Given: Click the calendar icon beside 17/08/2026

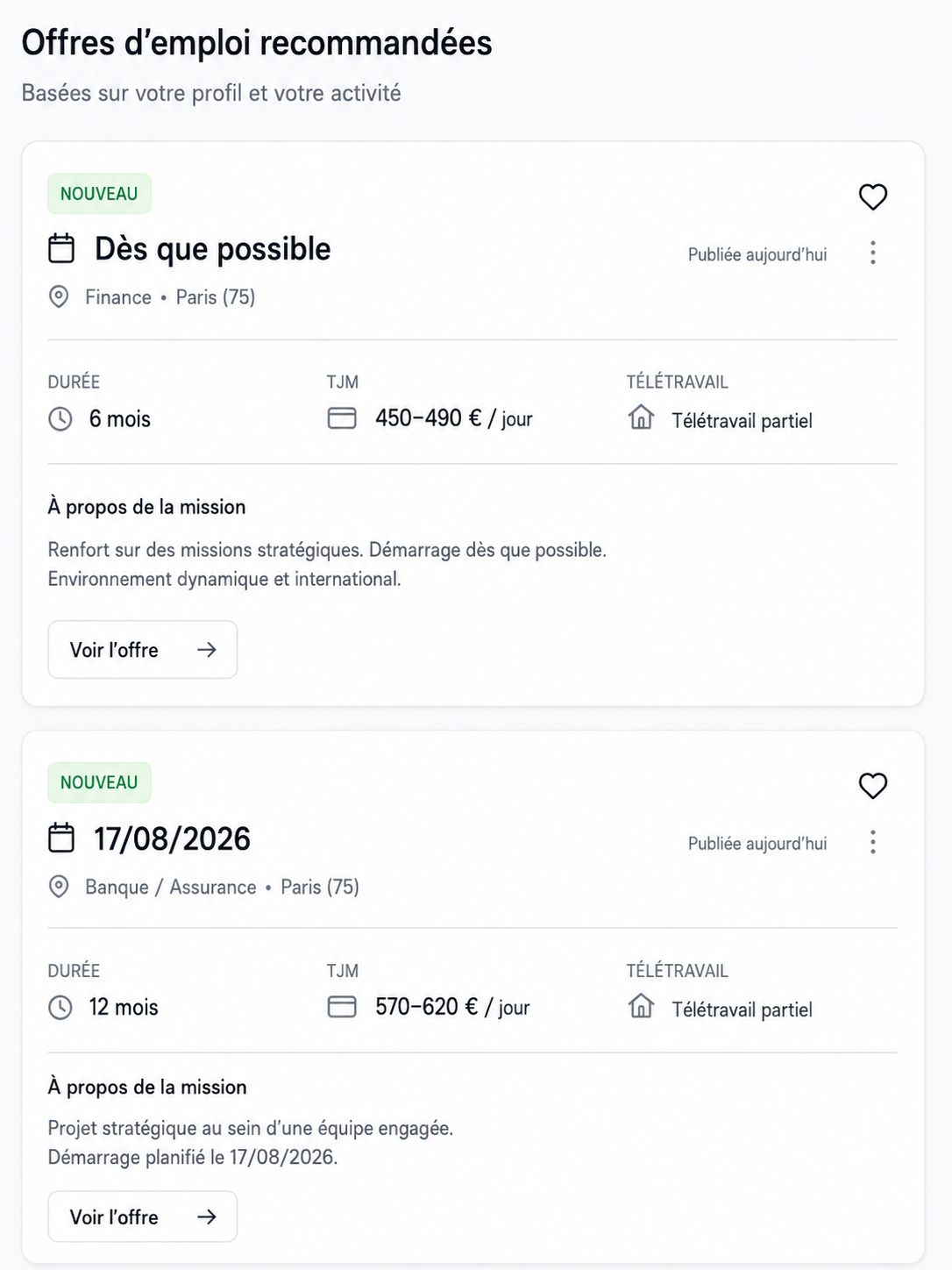Looking at the screenshot, I should point(61,838).
